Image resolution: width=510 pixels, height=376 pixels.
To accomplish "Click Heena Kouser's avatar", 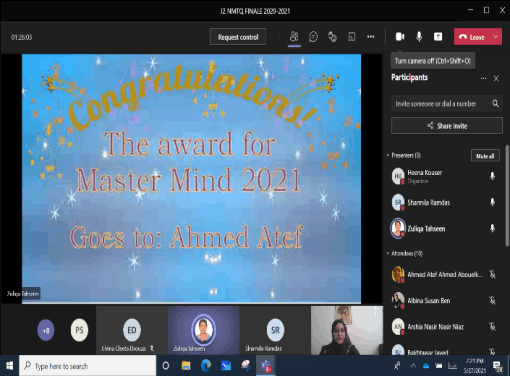I will (x=398, y=176).
